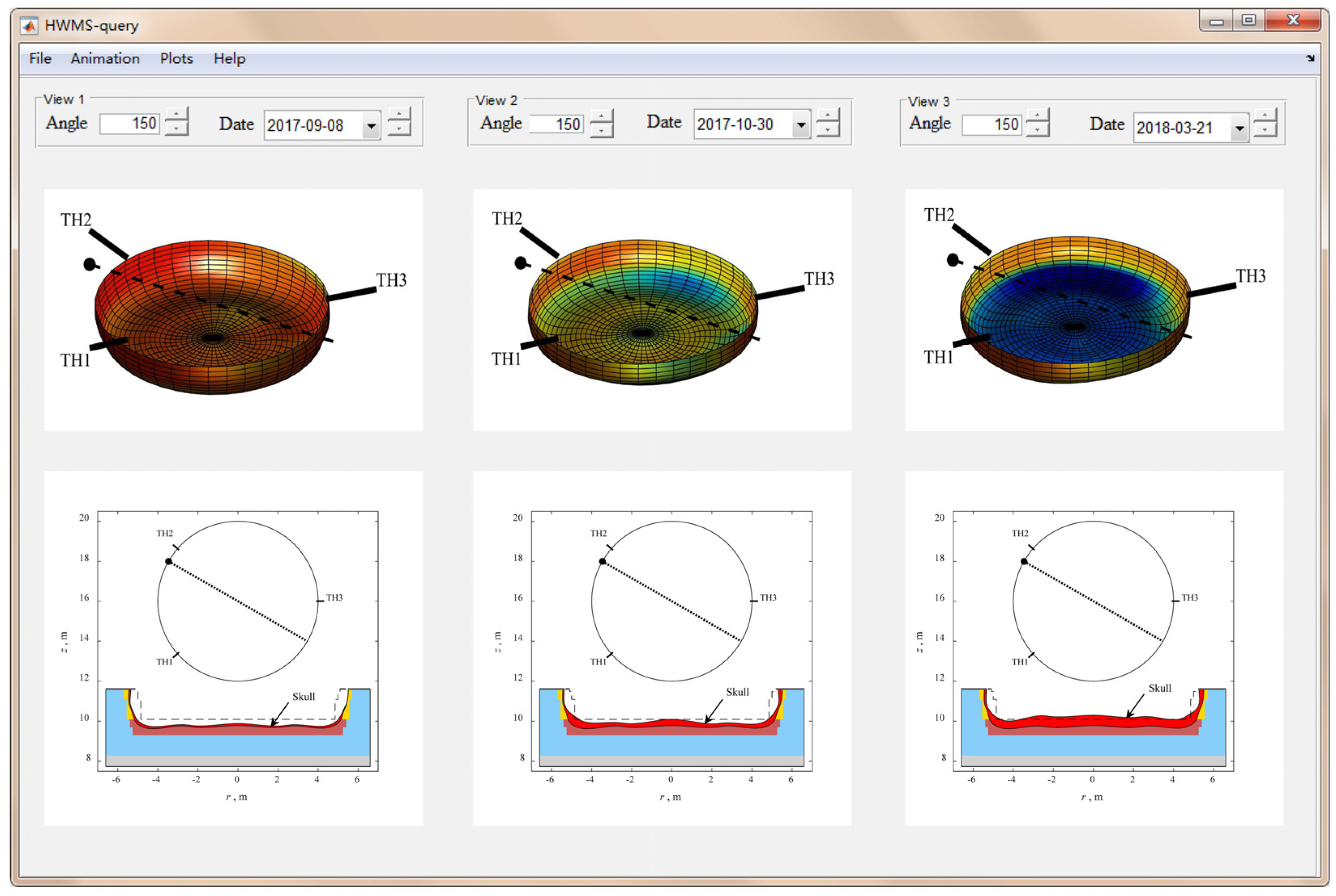
Task: Expand the View 2 Date dropdown showing 2017-10-30
Action: (x=801, y=125)
